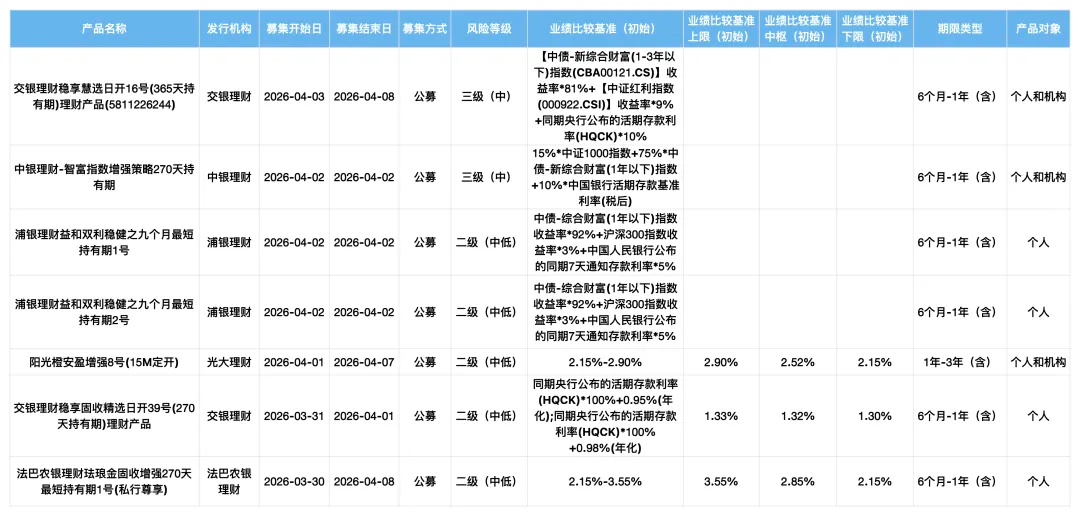The width and height of the screenshot is (1080, 516).
Task: Select benchmark cell 2.15%-2.90%
Action: point(605,362)
